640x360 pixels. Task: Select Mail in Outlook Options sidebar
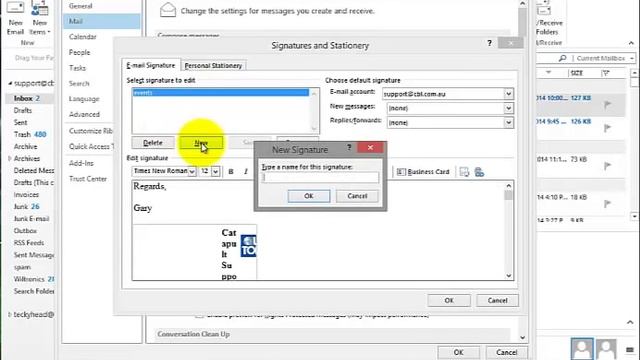pos(102,21)
